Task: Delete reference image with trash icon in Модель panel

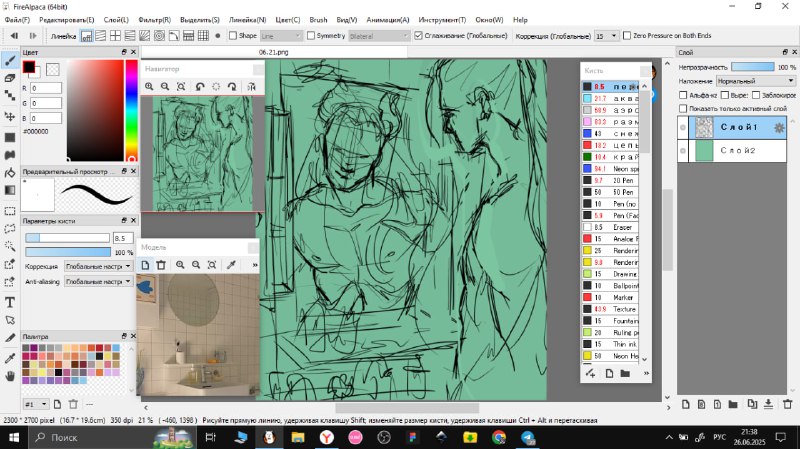Action: pyautogui.click(x=161, y=265)
